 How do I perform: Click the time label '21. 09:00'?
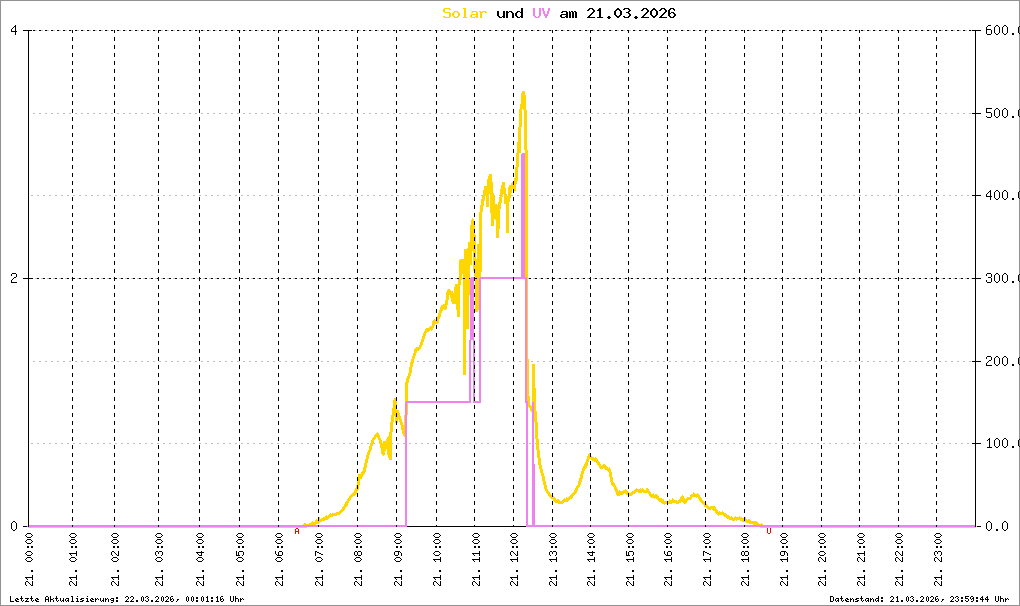[397, 559]
